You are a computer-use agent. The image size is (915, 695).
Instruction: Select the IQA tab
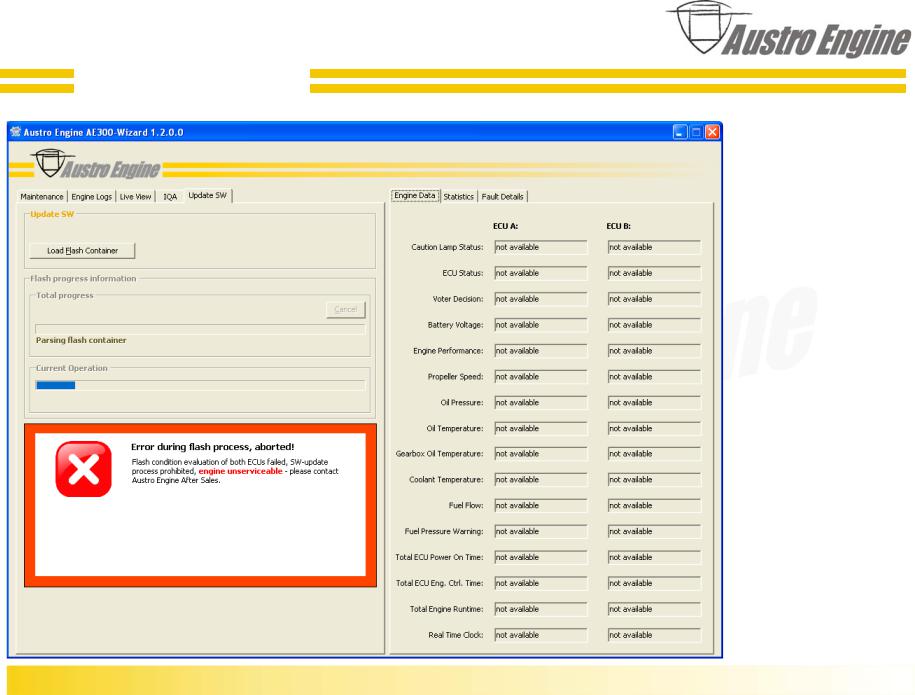[x=170, y=197]
